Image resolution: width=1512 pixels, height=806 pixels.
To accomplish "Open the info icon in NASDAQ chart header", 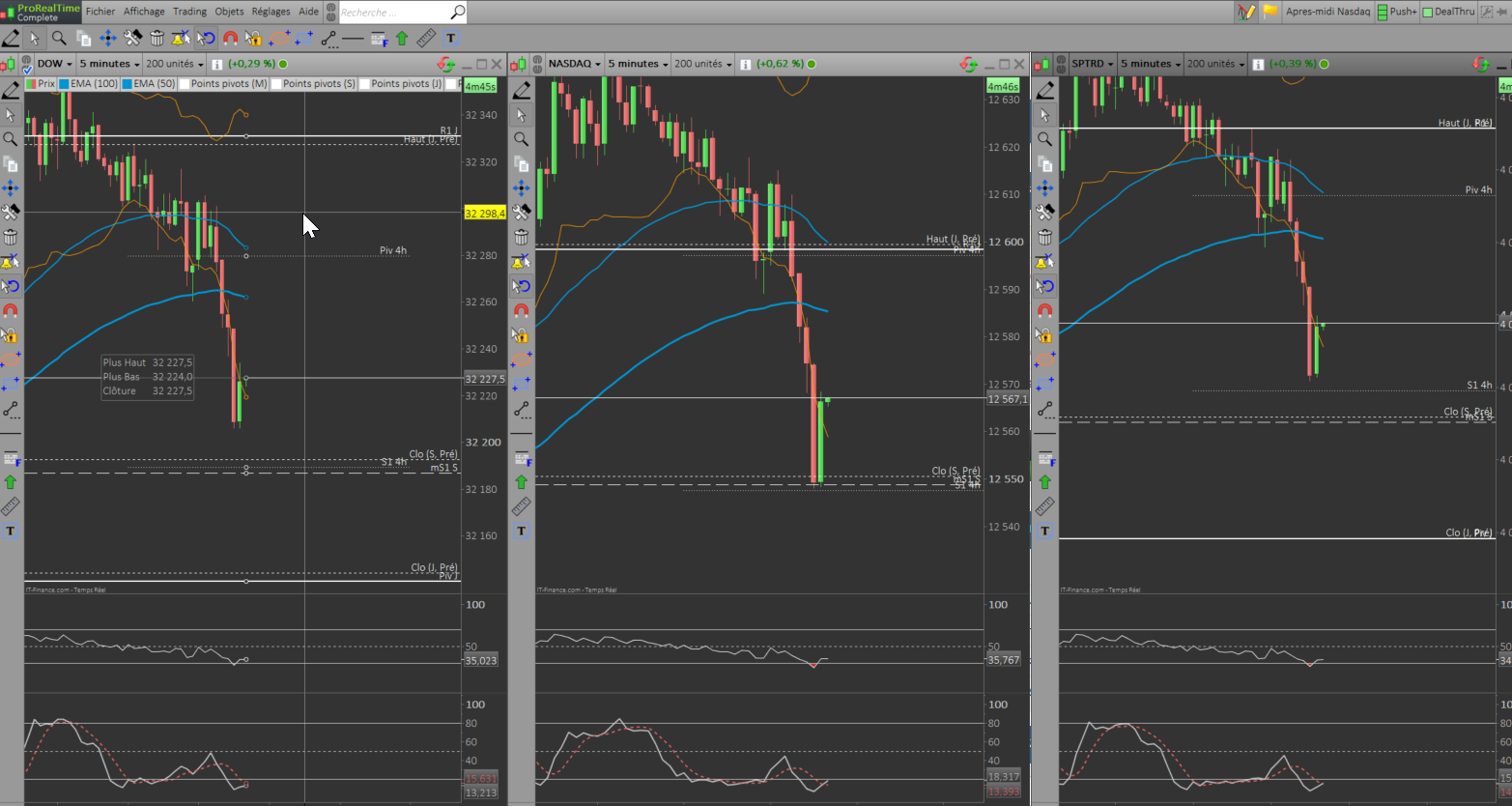I will pyautogui.click(x=746, y=64).
